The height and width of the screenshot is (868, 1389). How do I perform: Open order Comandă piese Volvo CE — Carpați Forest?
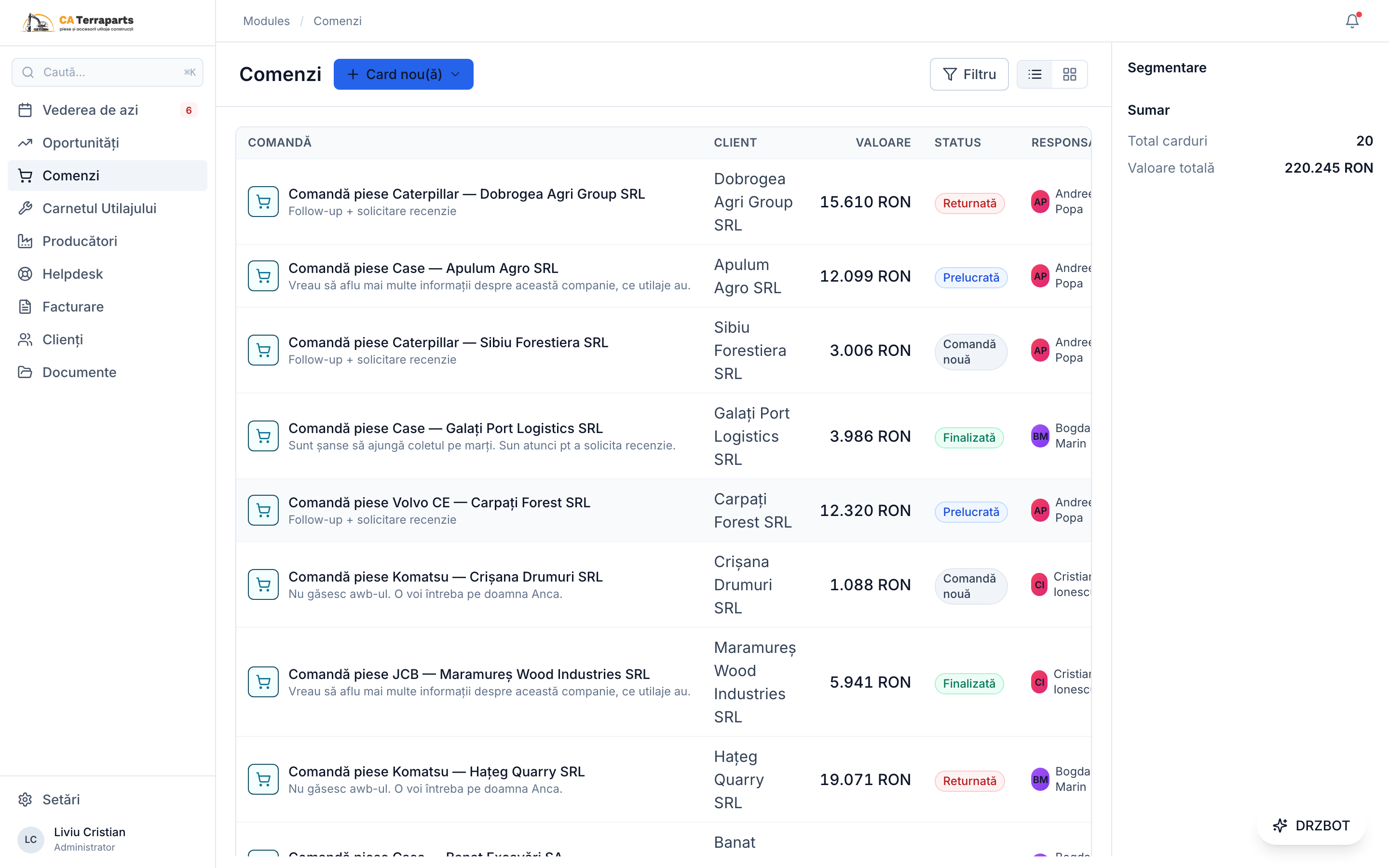coord(439,502)
